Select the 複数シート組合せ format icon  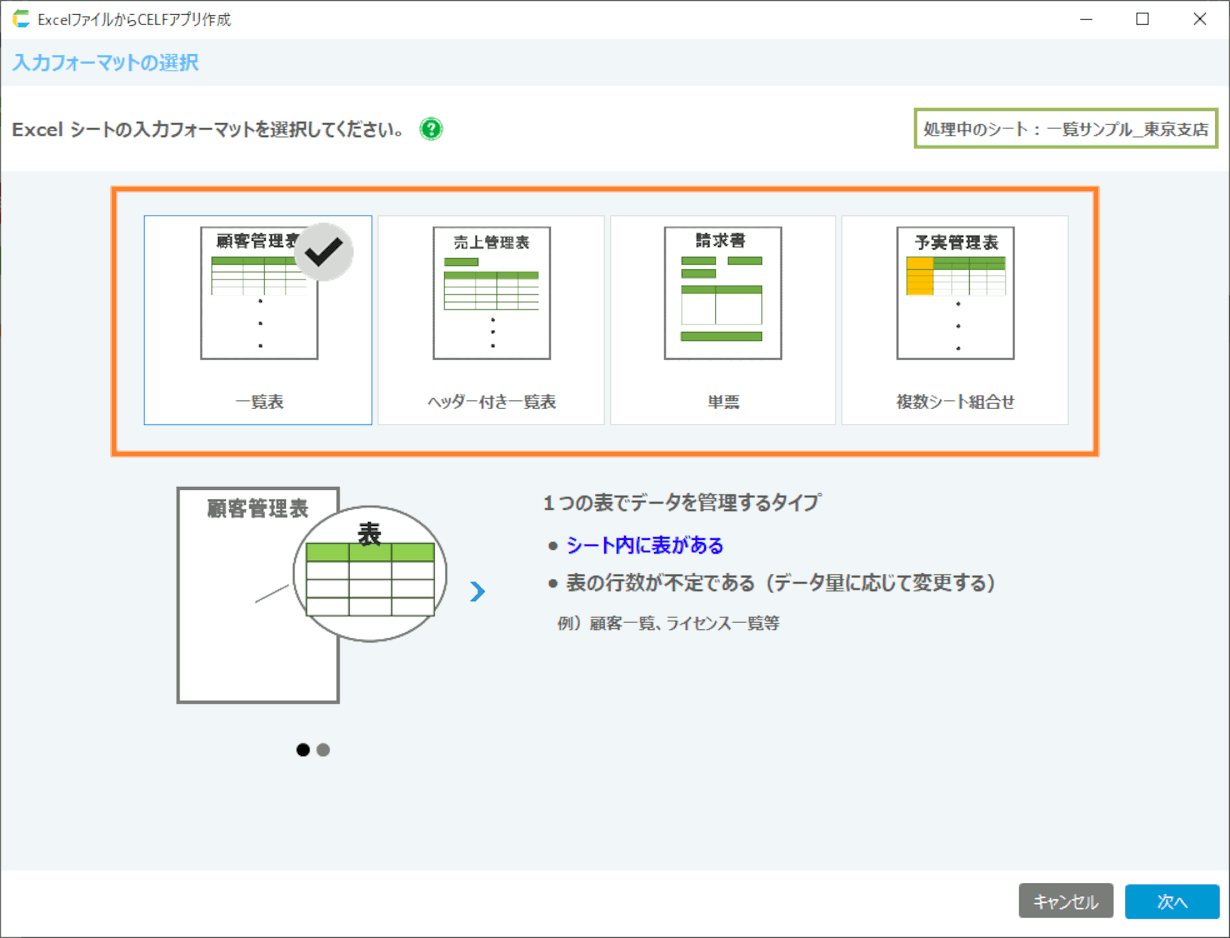(x=955, y=293)
